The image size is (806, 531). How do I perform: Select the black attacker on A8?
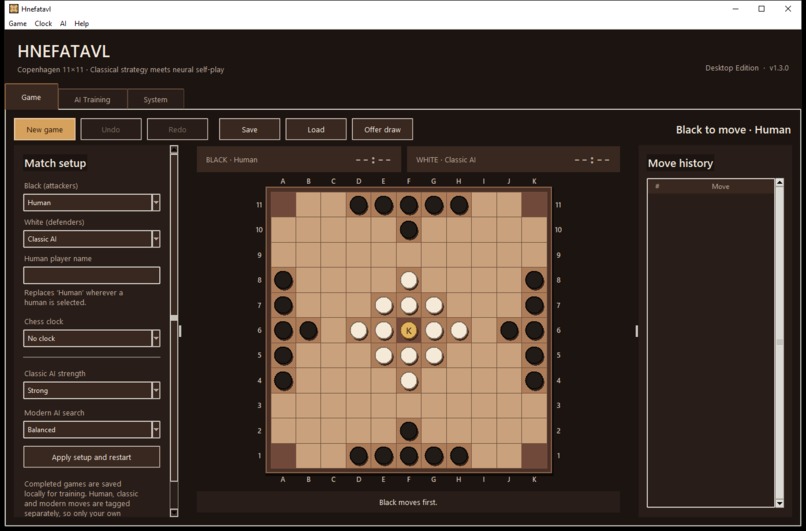pyautogui.click(x=283, y=280)
